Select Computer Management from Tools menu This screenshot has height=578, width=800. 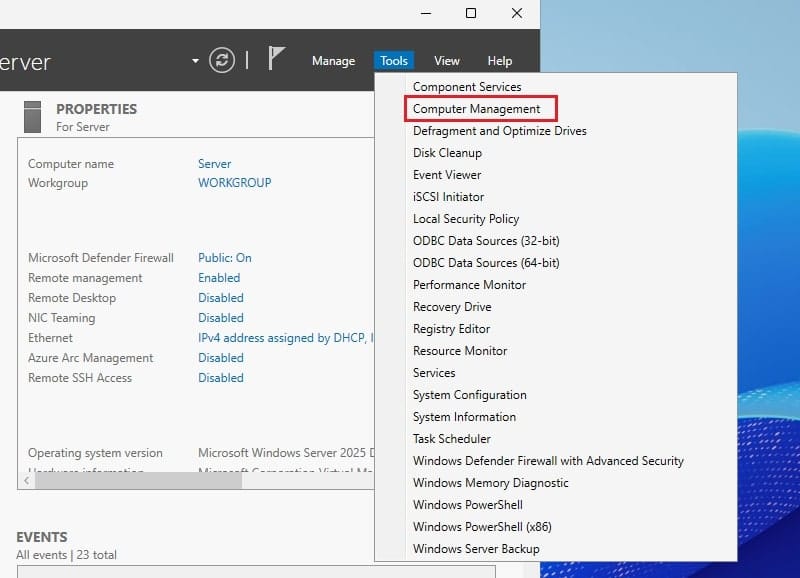[476, 109]
